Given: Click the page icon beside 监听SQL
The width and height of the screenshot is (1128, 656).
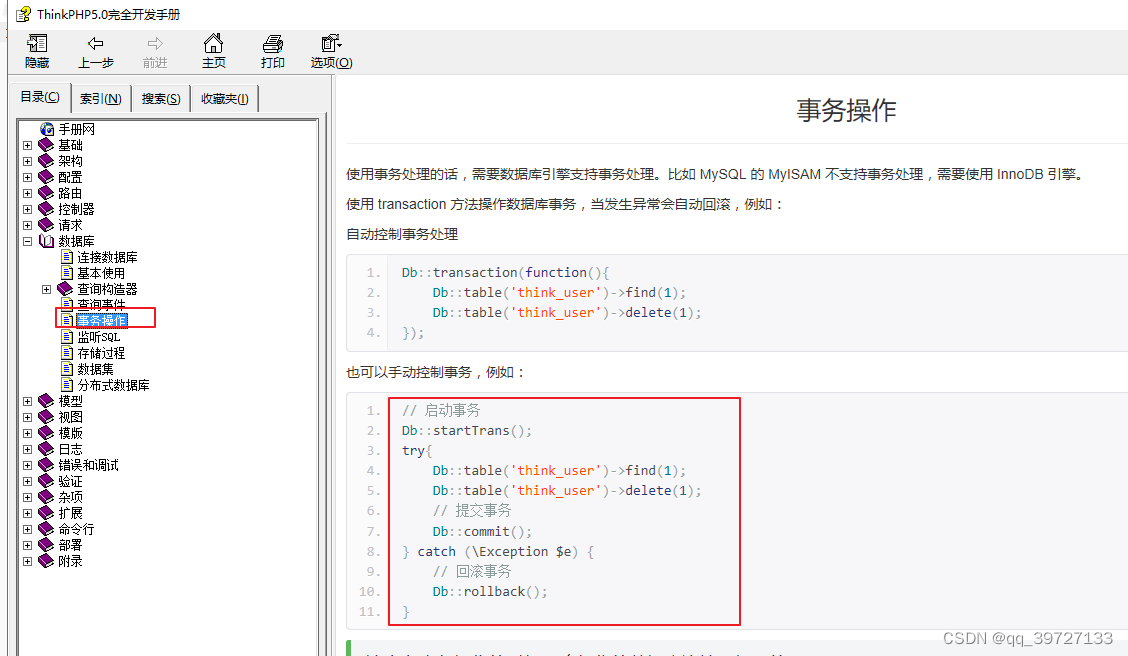Looking at the screenshot, I should click(67, 337).
